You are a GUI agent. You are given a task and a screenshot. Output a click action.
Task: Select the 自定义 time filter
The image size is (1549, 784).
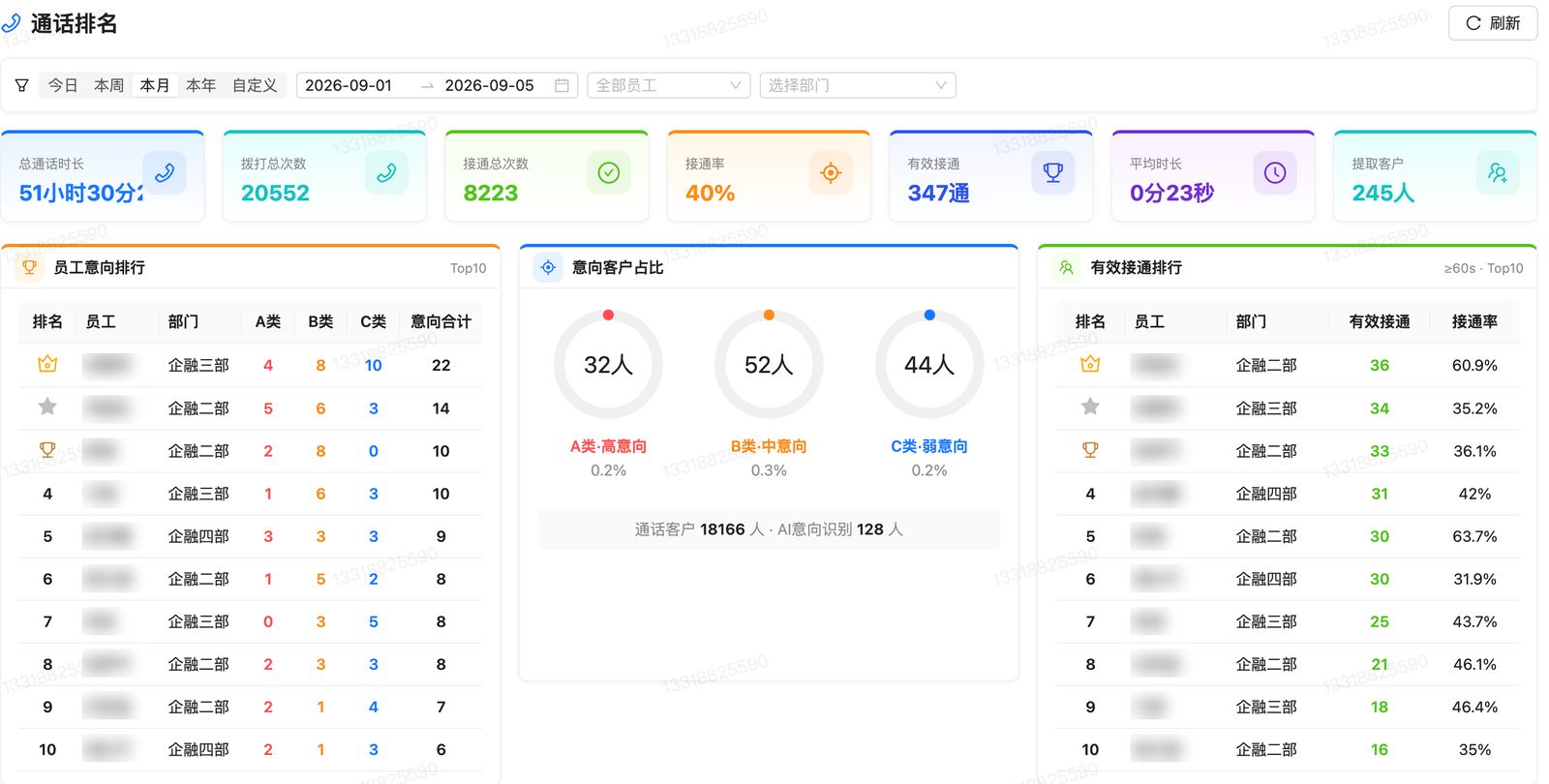(x=255, y=85)
